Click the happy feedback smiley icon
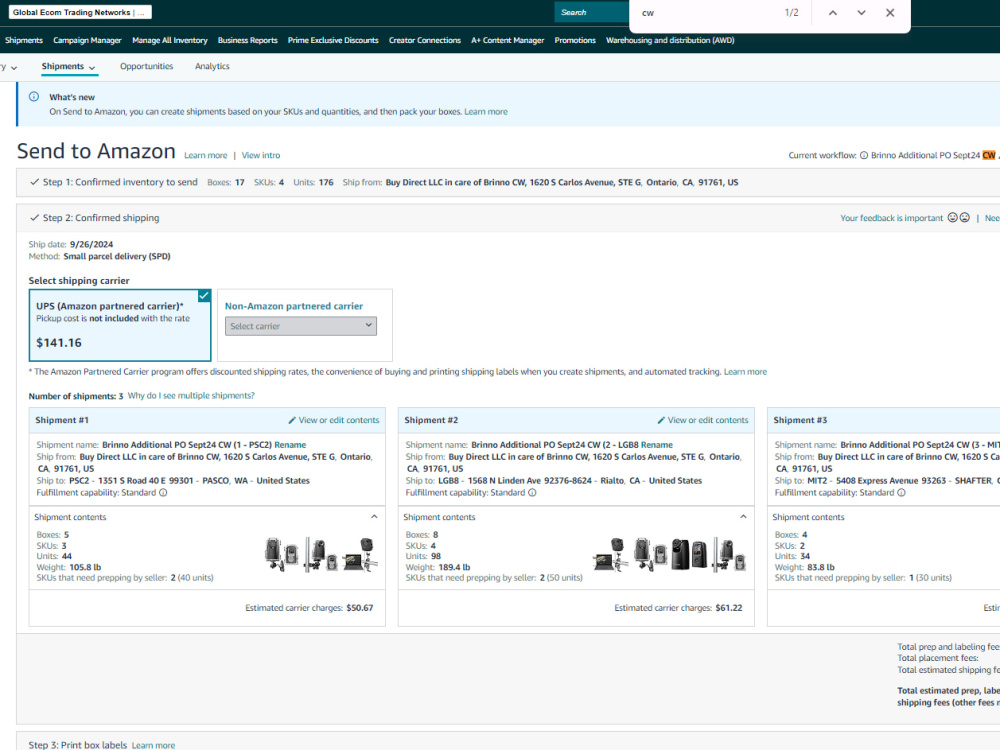 [952, 217]
